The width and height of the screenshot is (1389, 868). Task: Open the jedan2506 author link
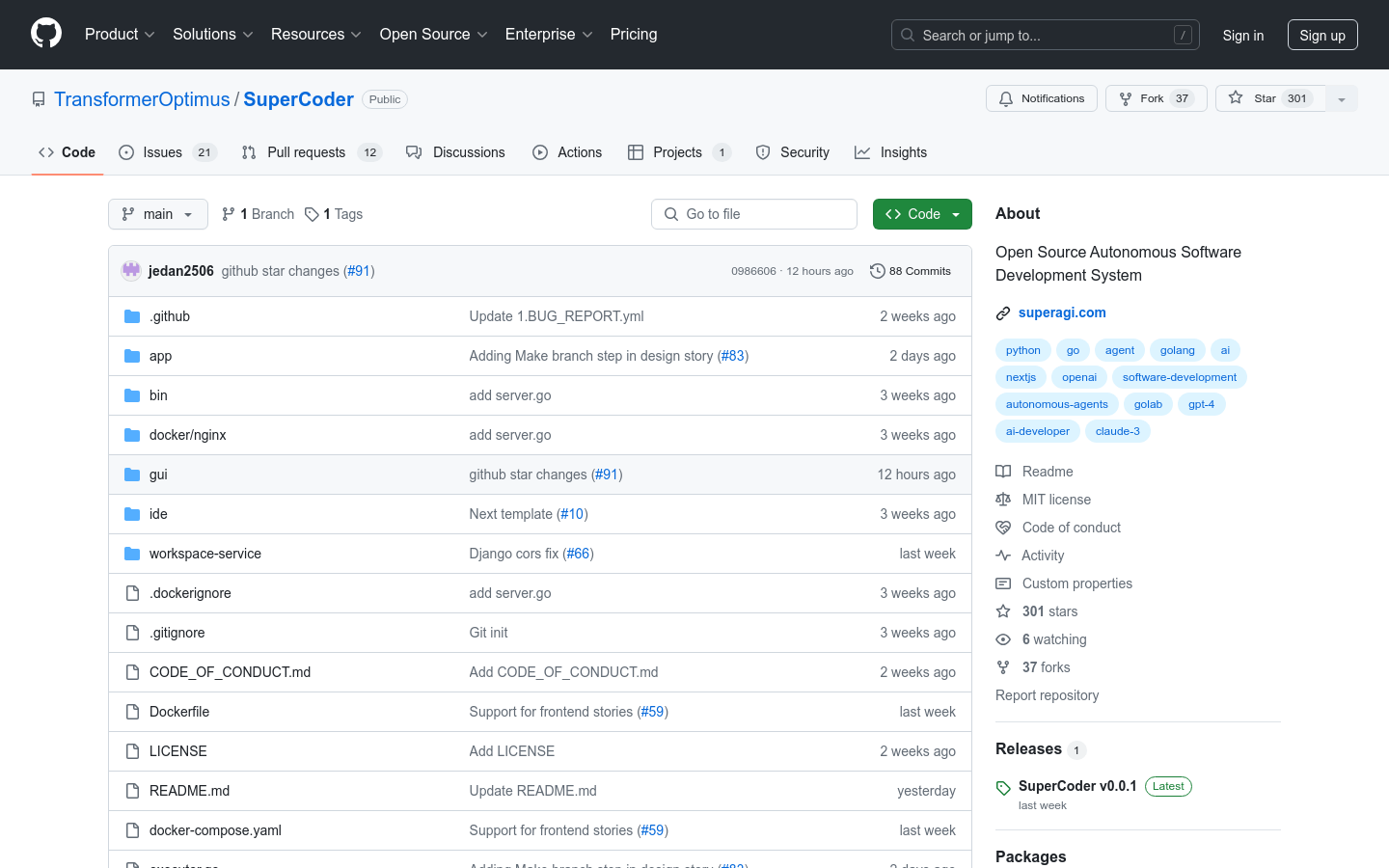point(181,271)
